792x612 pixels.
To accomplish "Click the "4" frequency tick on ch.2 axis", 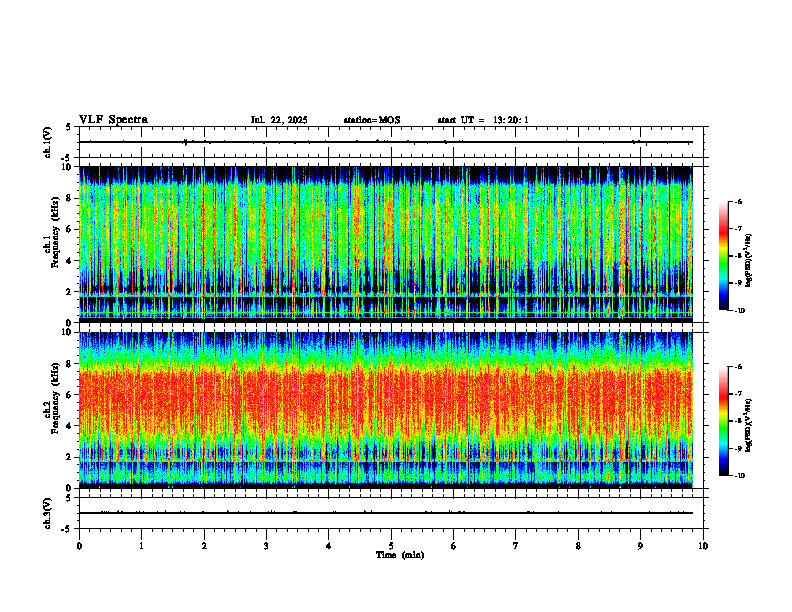I will (x=70, y=426).
